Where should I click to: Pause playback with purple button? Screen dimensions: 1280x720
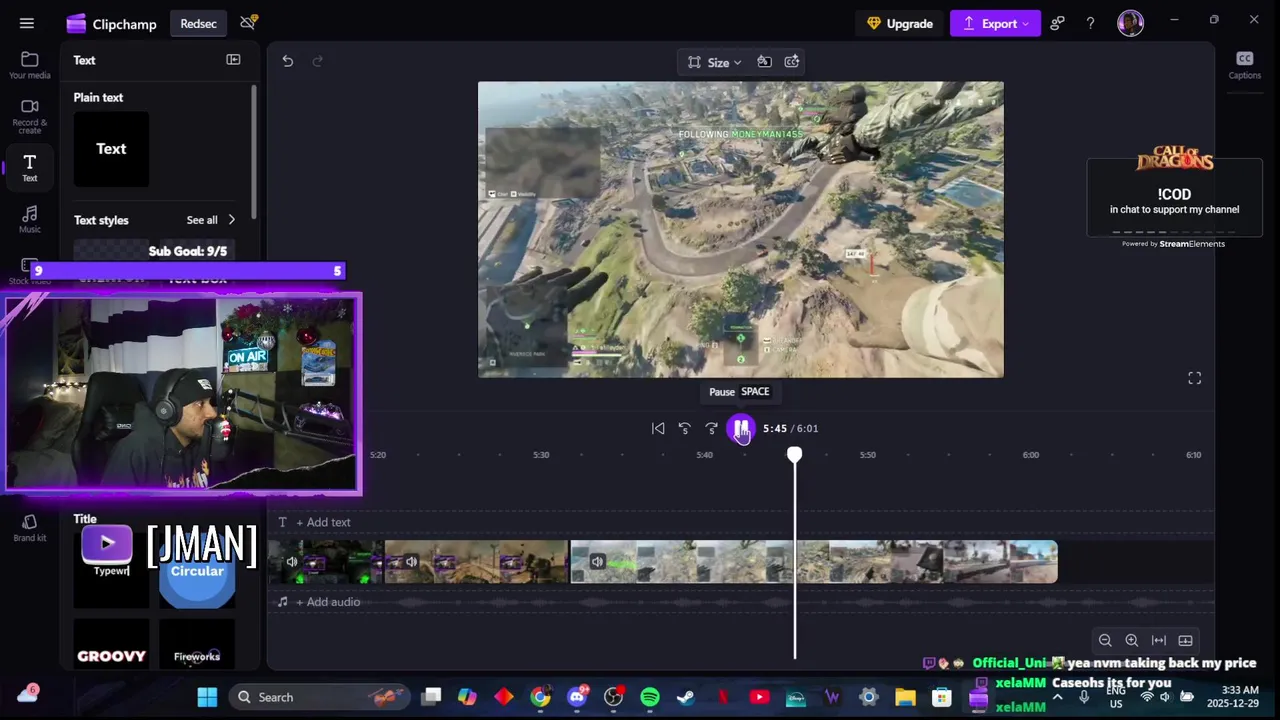pyautogui.click(x=741, y=428)
